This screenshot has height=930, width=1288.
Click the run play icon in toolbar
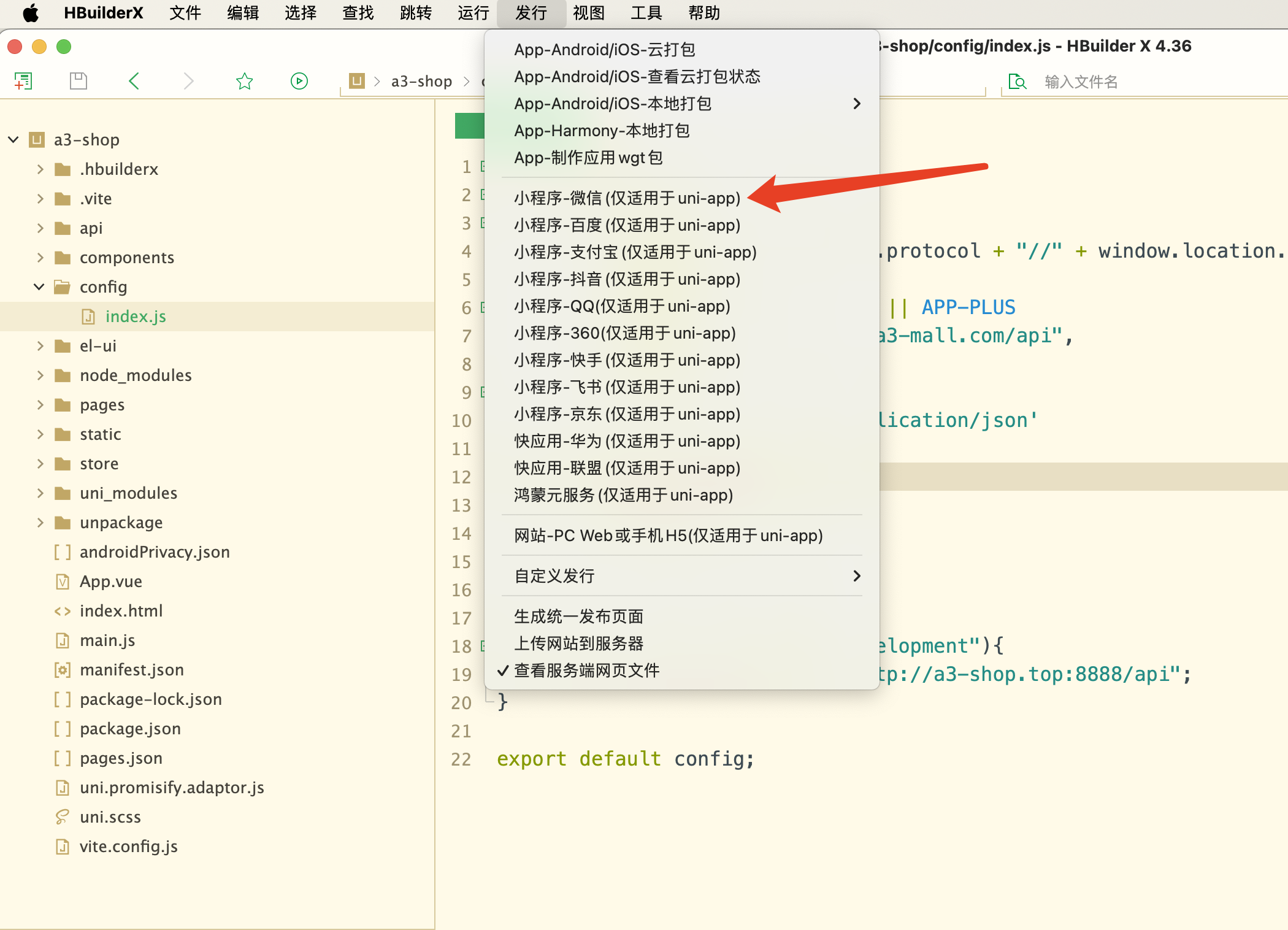pos(299,81)
